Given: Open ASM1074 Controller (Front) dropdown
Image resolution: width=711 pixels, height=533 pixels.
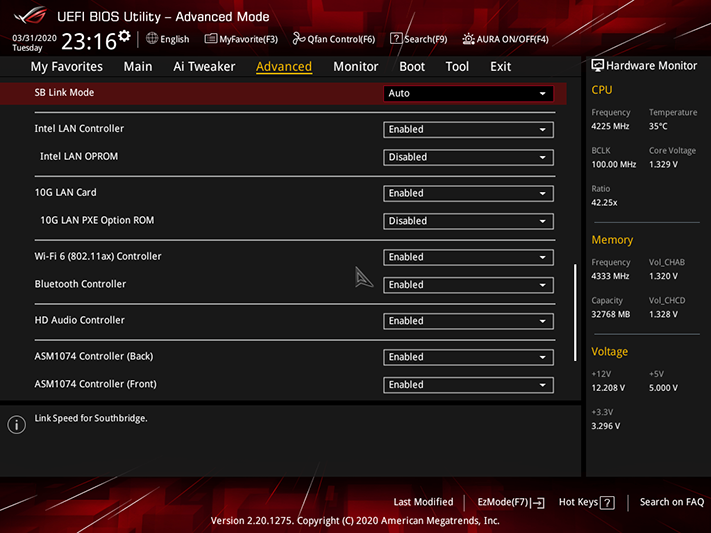Looking at the screenshot, I should [468, 385].
